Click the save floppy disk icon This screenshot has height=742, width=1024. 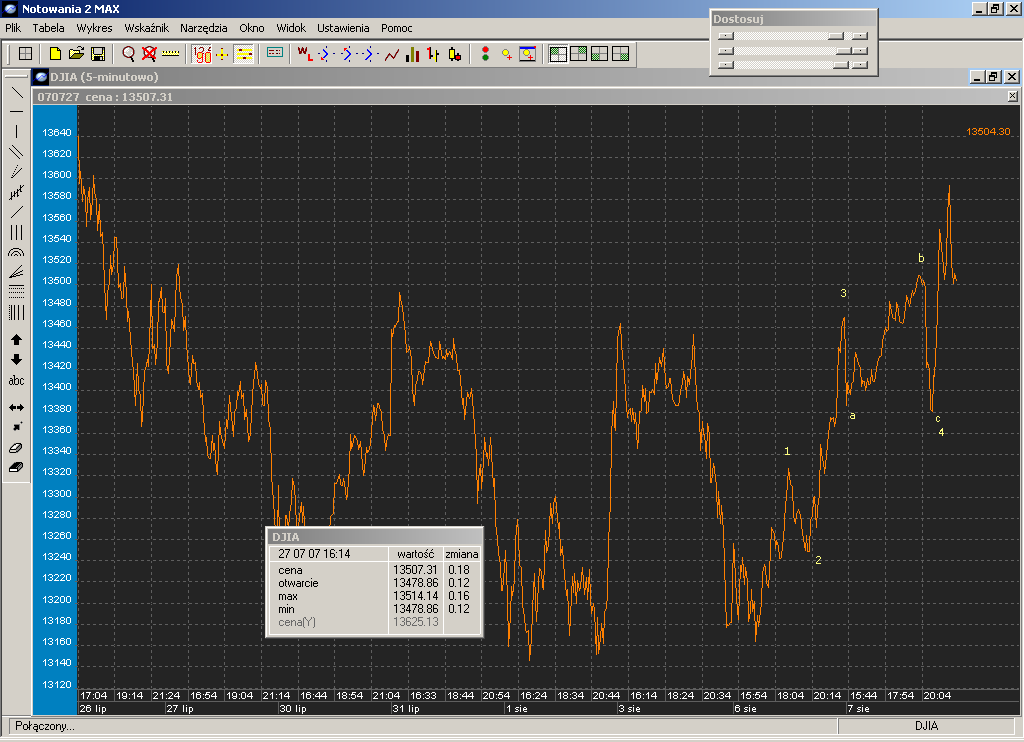point(98,54)
